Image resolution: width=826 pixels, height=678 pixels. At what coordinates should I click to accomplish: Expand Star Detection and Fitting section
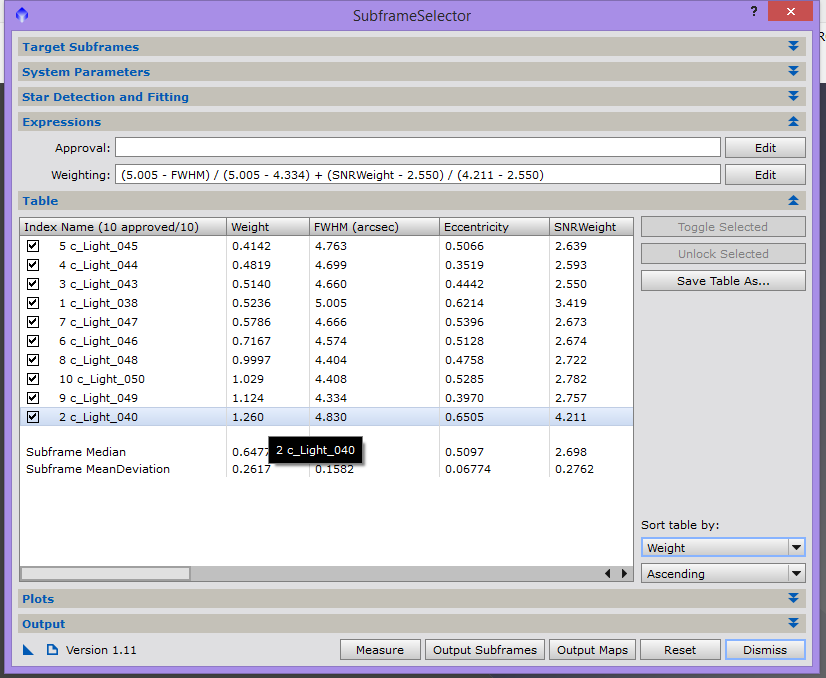point(793,97)
